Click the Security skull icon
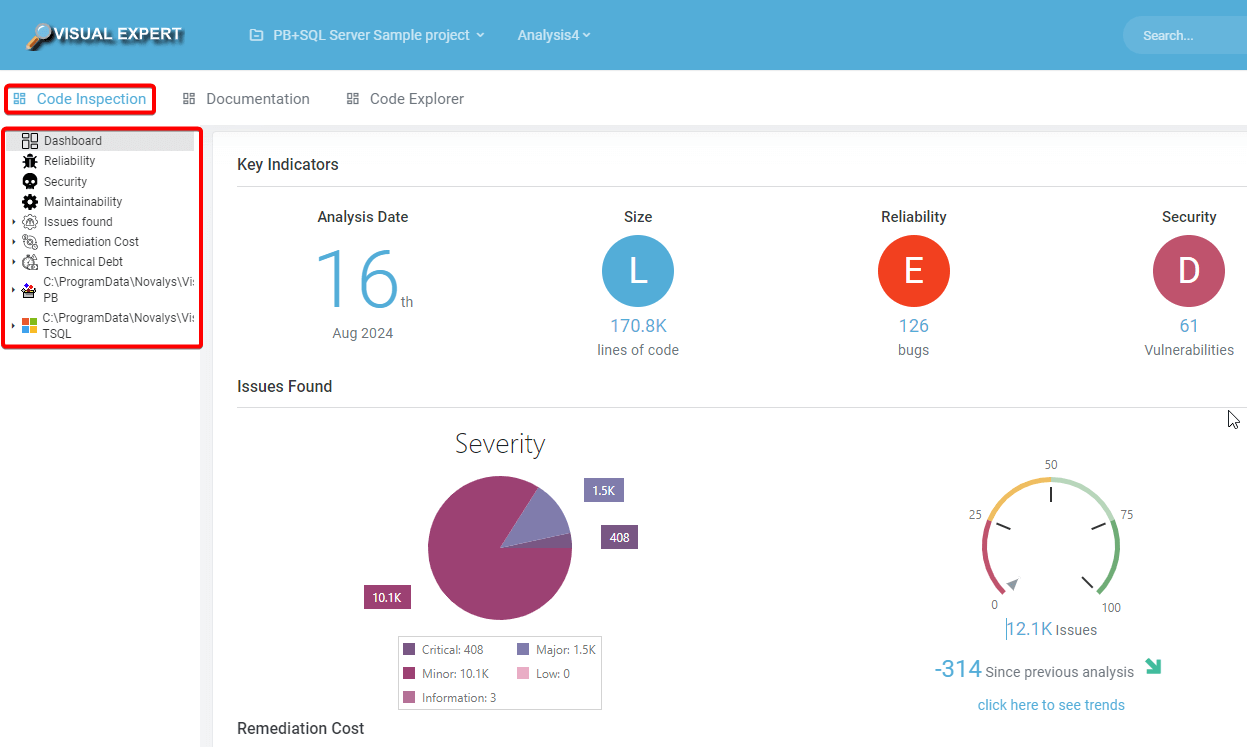 click(x=30, y=181)
